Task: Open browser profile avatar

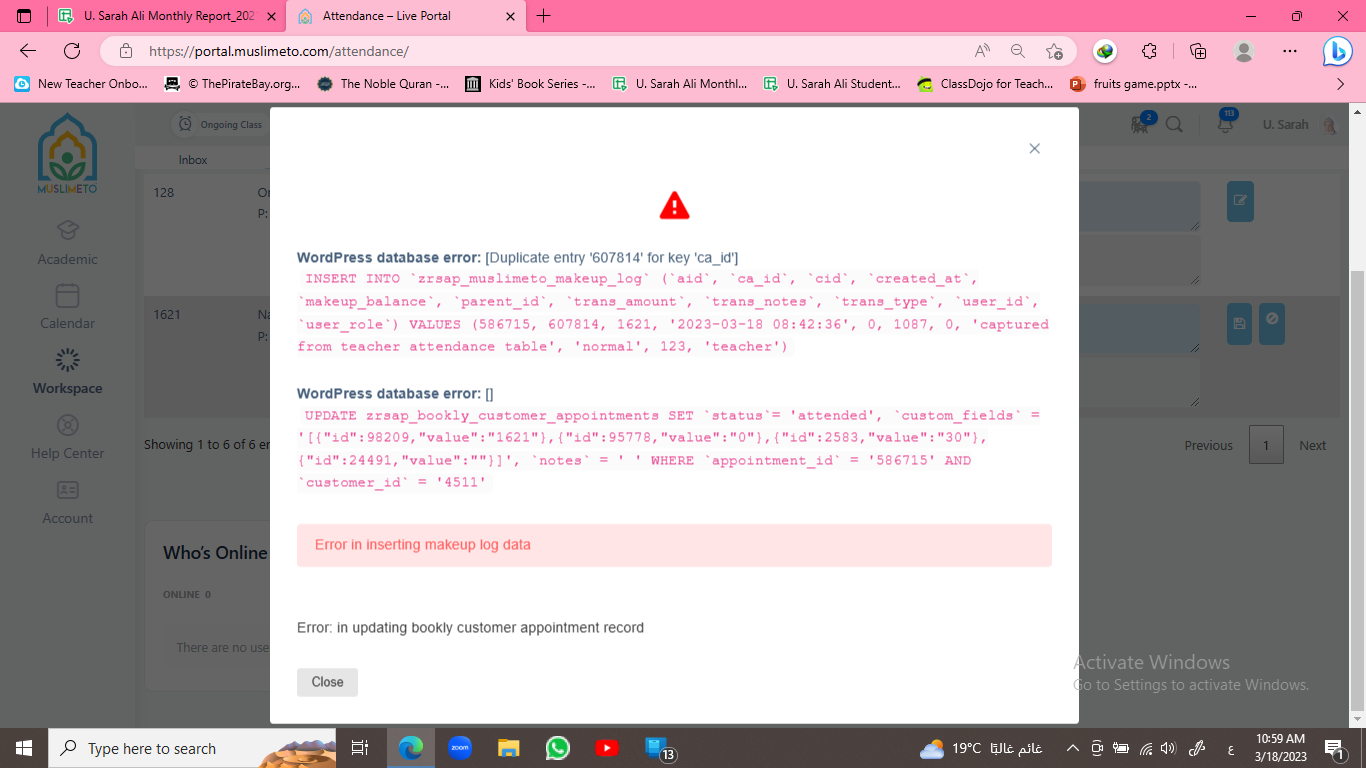Action: 1244,51
